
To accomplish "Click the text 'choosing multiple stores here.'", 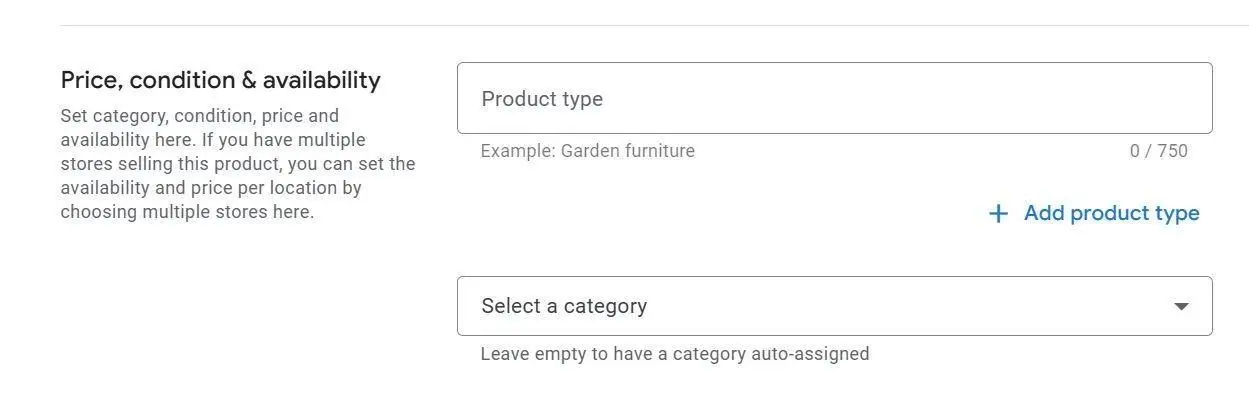I will pyautogui.click(x=187, y=212).
